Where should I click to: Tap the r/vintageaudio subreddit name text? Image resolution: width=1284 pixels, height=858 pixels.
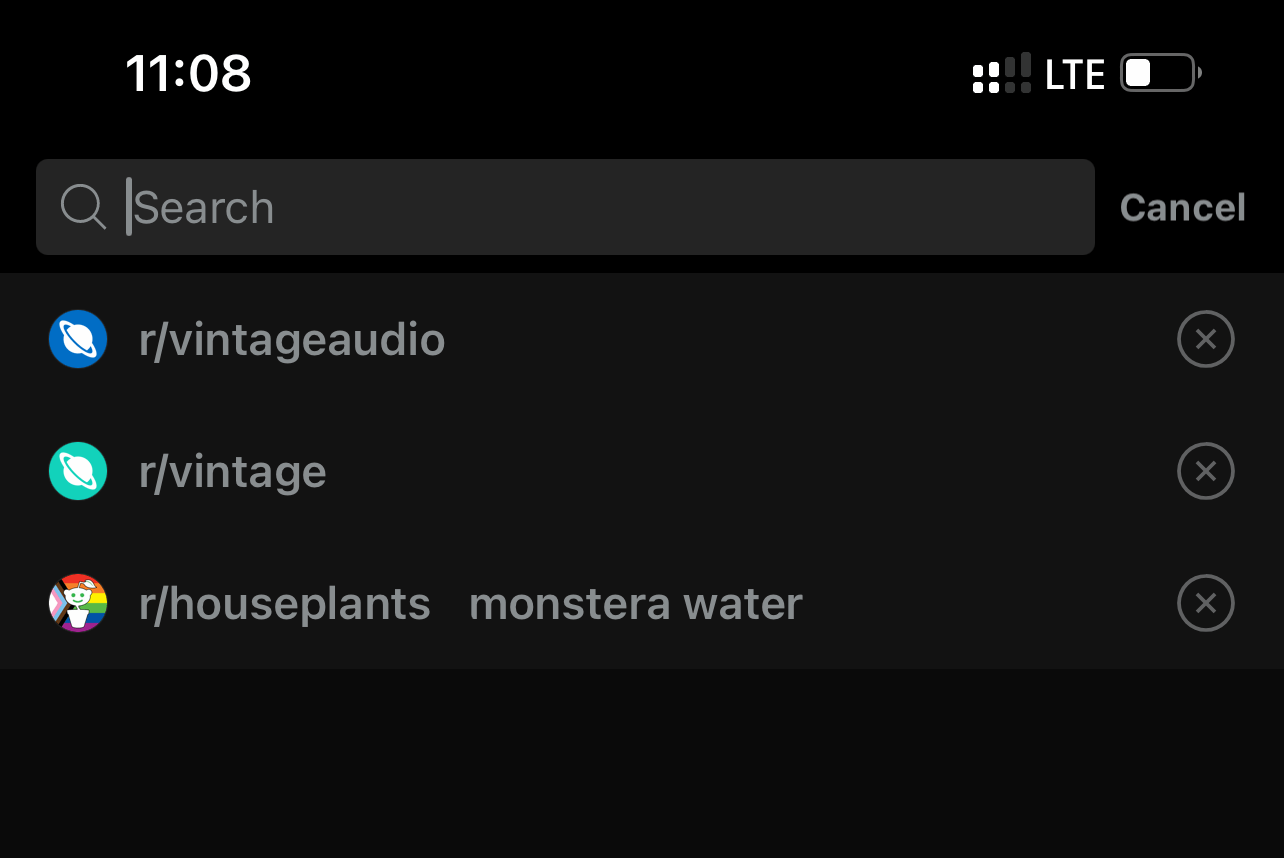293,339
